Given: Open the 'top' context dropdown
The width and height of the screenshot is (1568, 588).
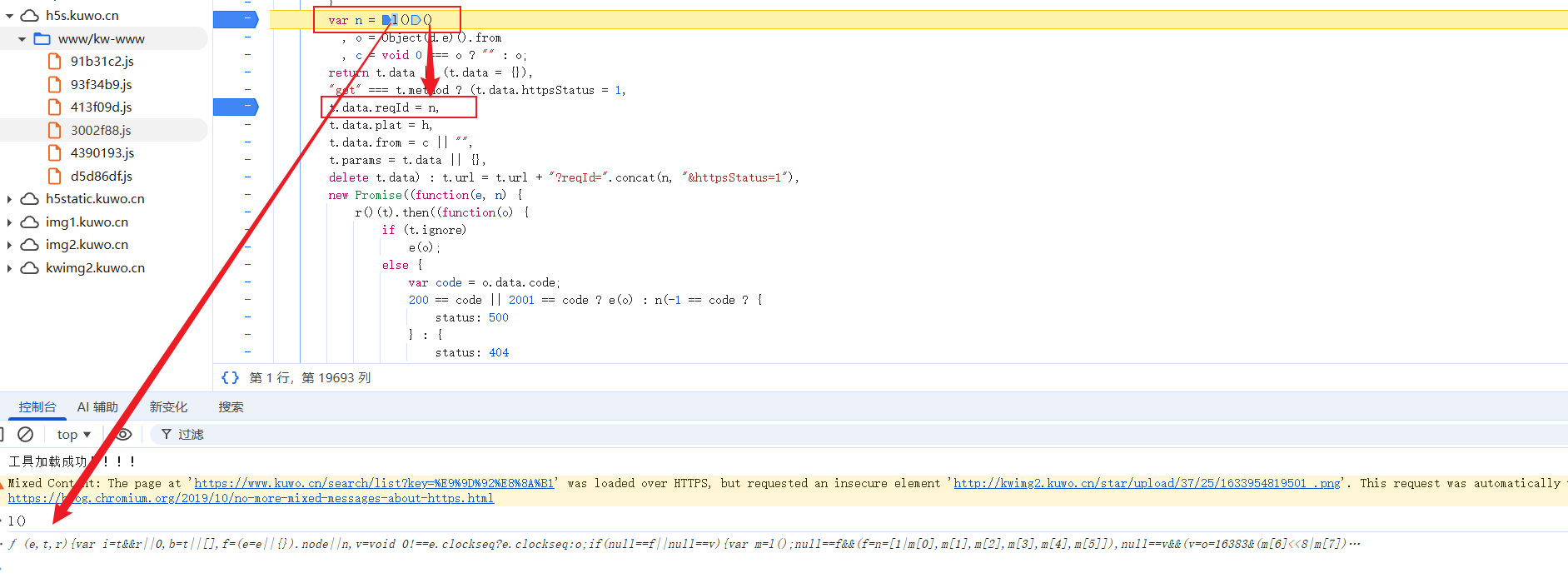Looking at the screenshot, I should tap(73, 435).
